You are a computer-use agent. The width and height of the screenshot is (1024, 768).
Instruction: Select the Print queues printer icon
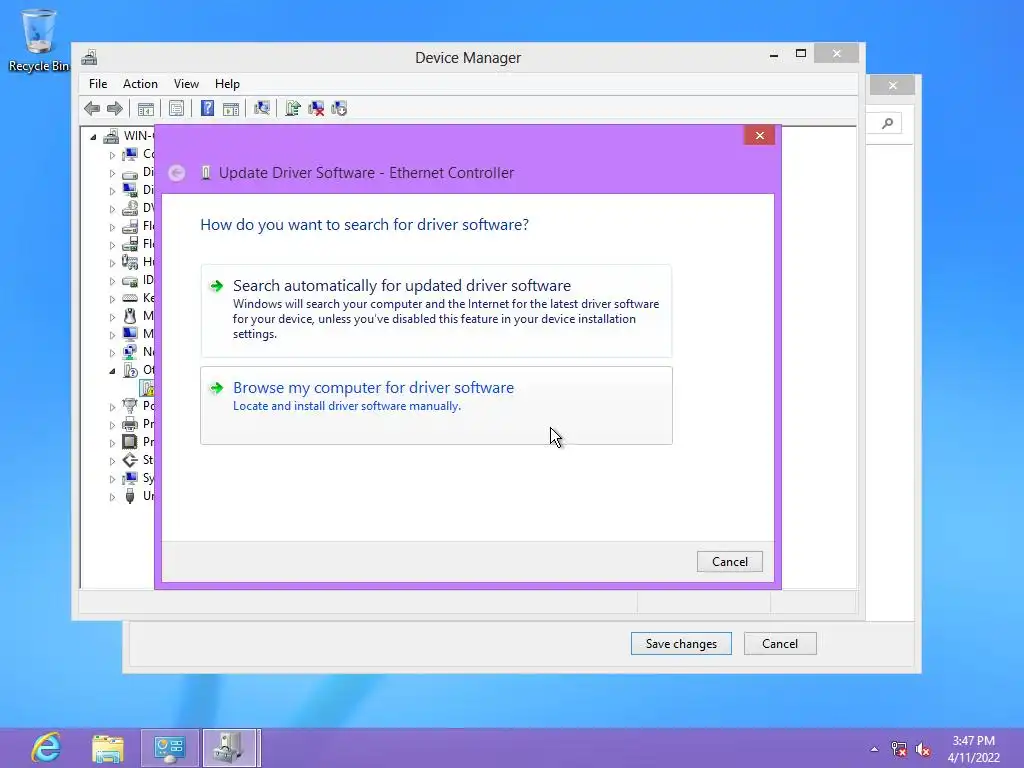pyautogui.click(x=130, y=424)
